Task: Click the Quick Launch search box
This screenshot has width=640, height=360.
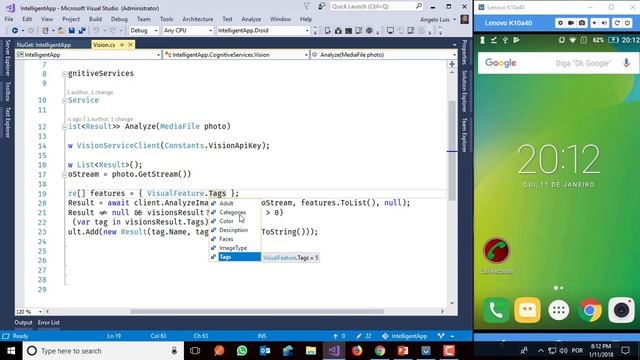Action: (x=376, y=7)
